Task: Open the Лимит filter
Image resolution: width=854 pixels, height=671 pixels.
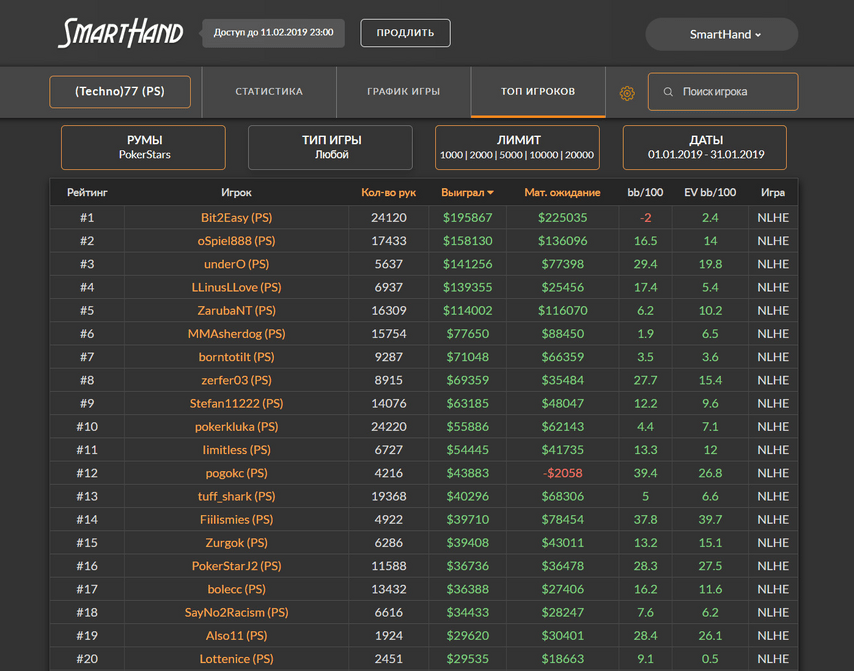Action: click(517, 148)
